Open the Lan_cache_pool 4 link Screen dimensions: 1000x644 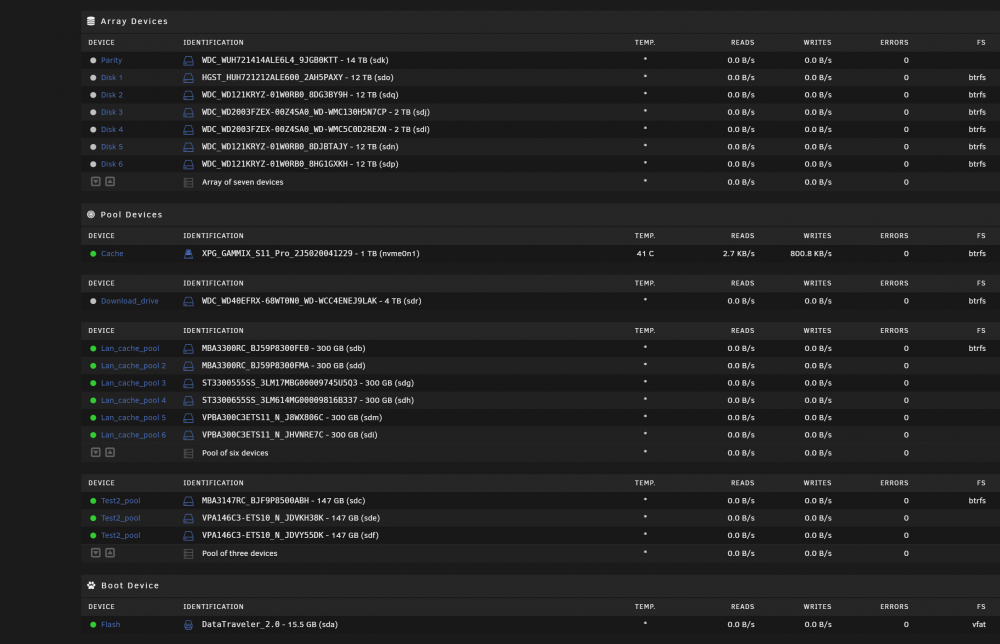coord(133,400)
